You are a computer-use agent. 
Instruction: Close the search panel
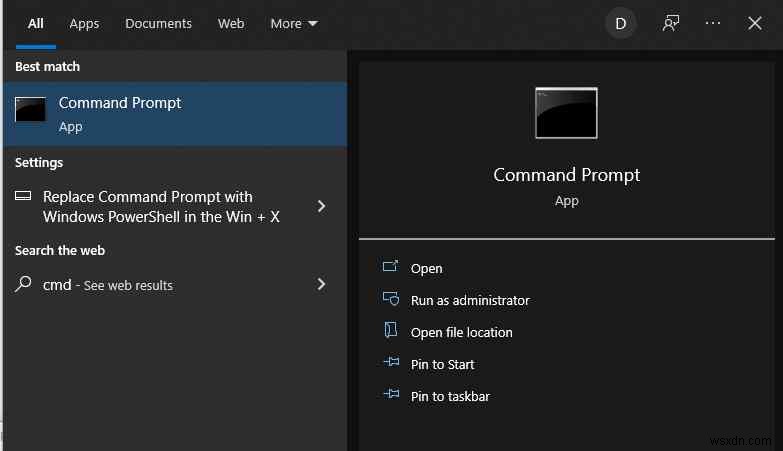(755, 23)
